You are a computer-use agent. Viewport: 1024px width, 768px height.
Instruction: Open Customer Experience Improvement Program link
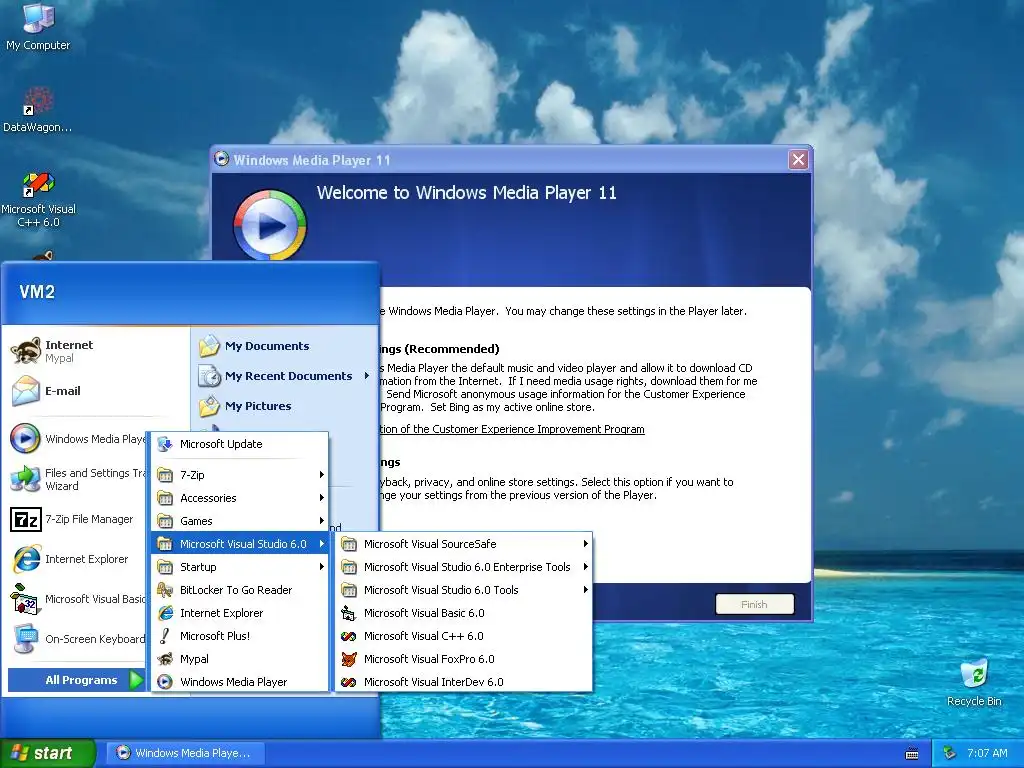pyautogui.click(x=512, y=429)
